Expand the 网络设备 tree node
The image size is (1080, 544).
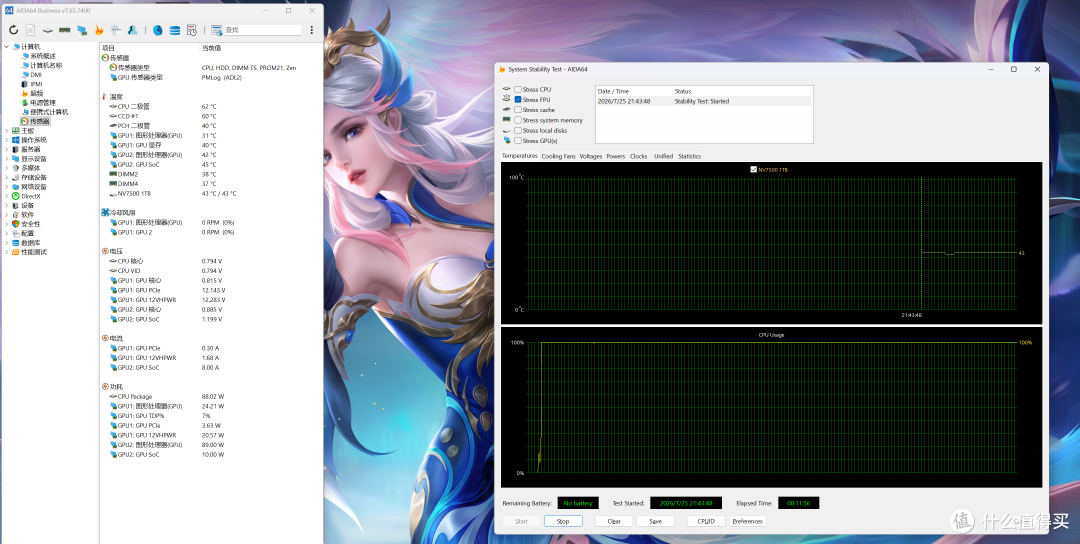coord(7,187)
